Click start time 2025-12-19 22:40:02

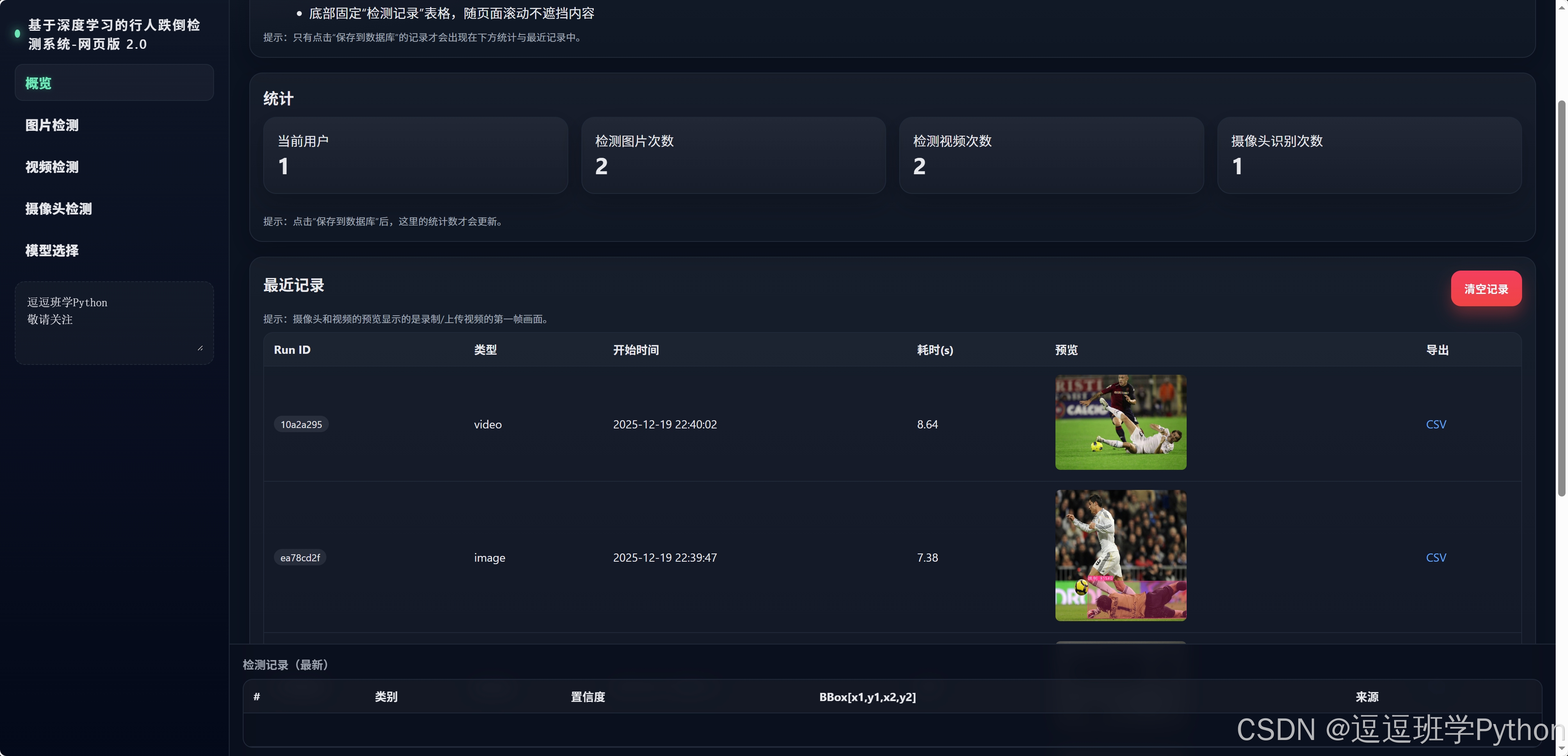pos(665,424)
